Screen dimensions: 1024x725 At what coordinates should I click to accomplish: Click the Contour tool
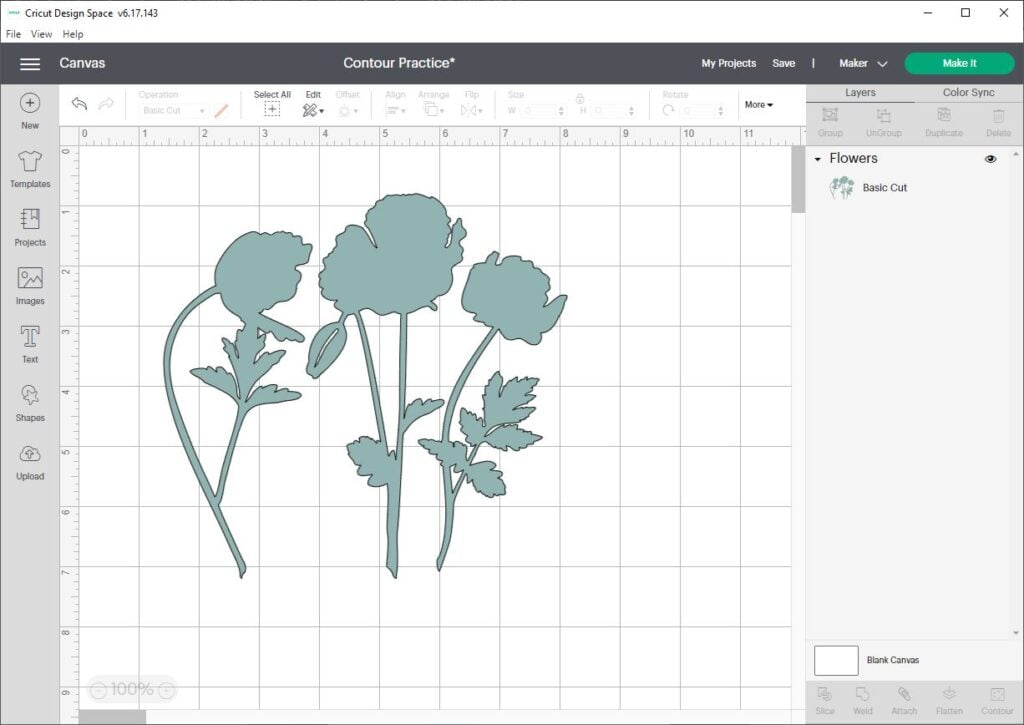coord(997,700)
